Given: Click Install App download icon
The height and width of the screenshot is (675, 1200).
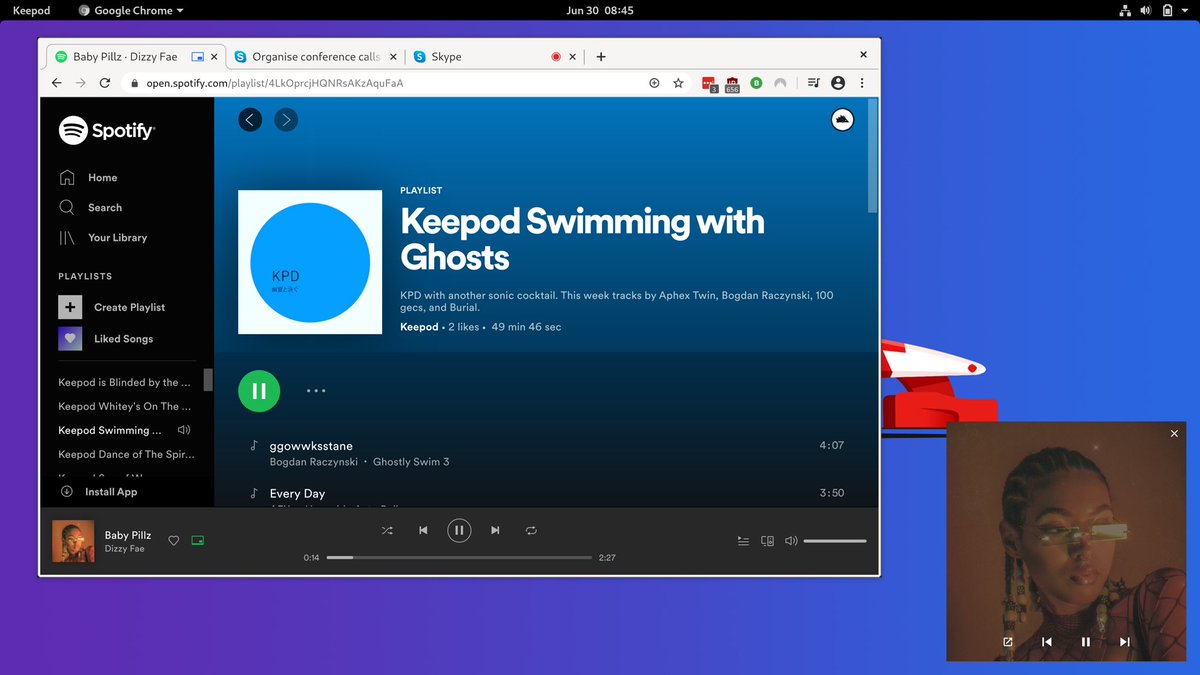Looking at the screenshot, I should coord(67,491).
